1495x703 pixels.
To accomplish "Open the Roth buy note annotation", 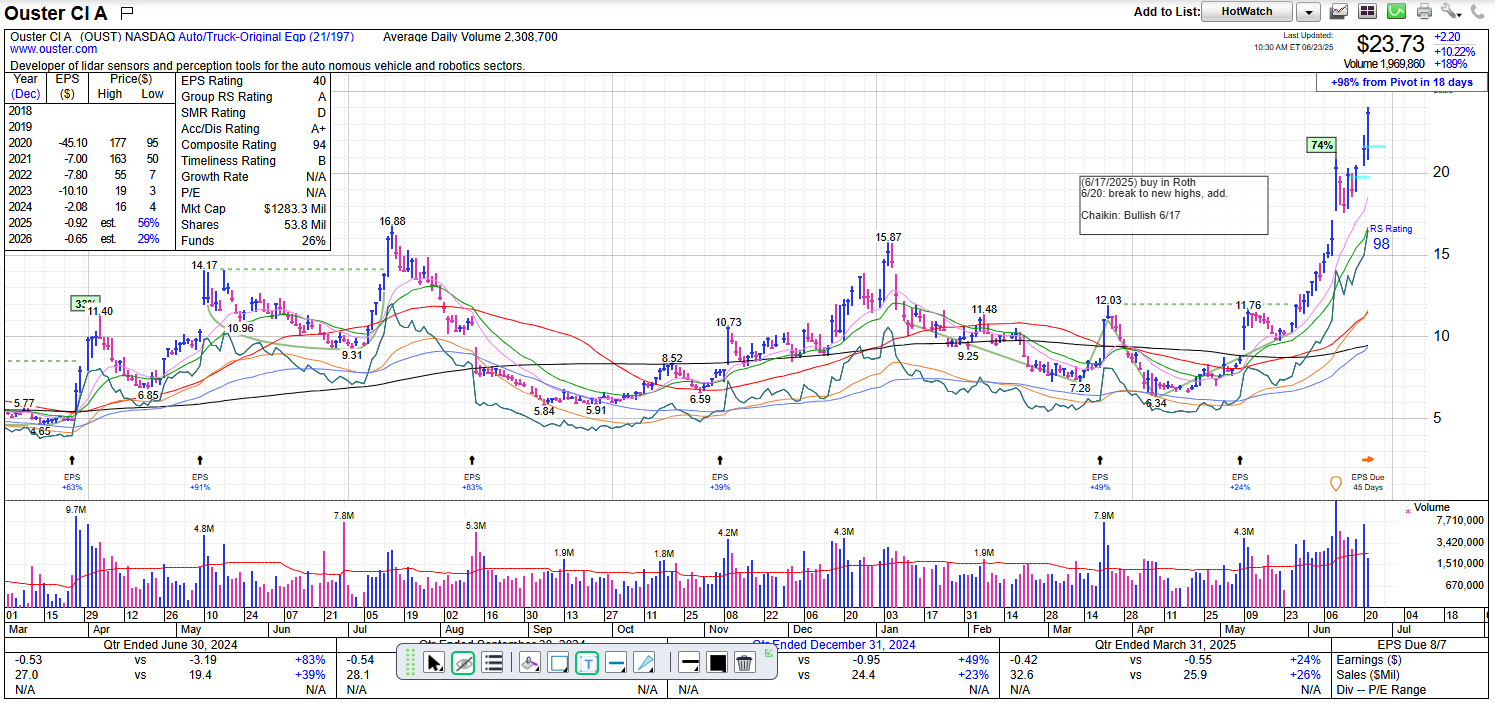I will 1173,205.
